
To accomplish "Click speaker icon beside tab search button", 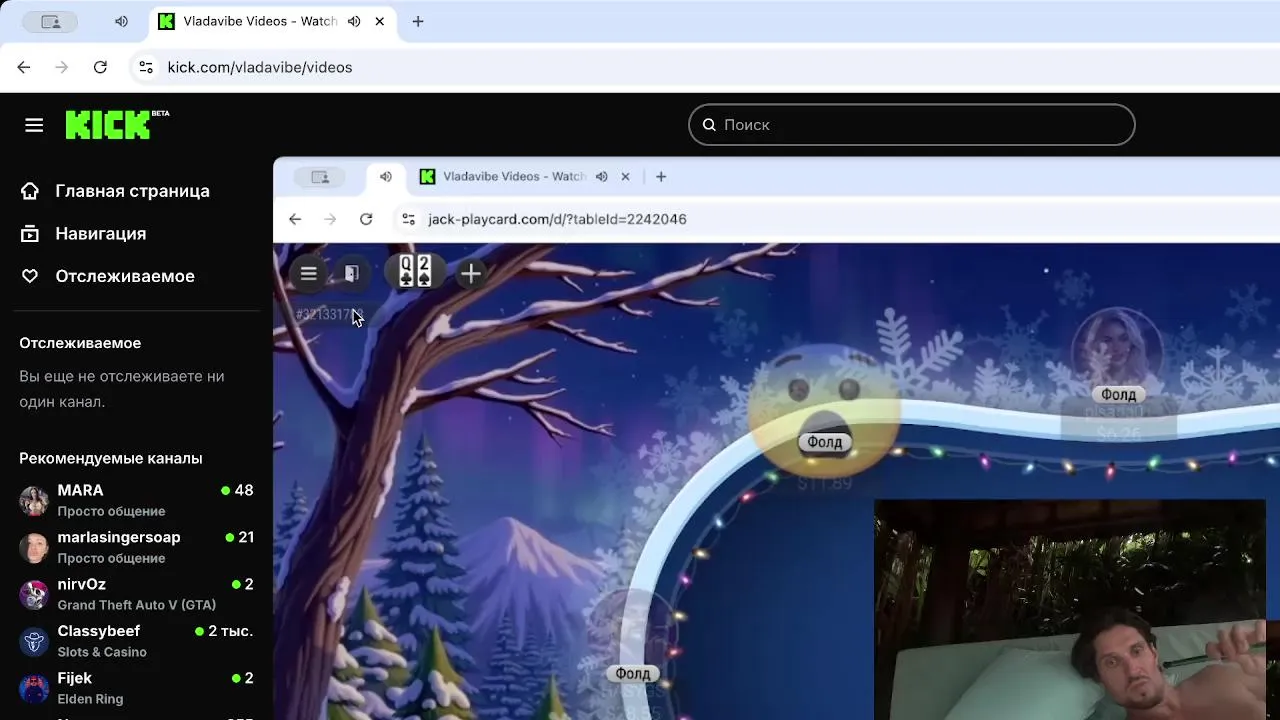I will click(121, 21).
